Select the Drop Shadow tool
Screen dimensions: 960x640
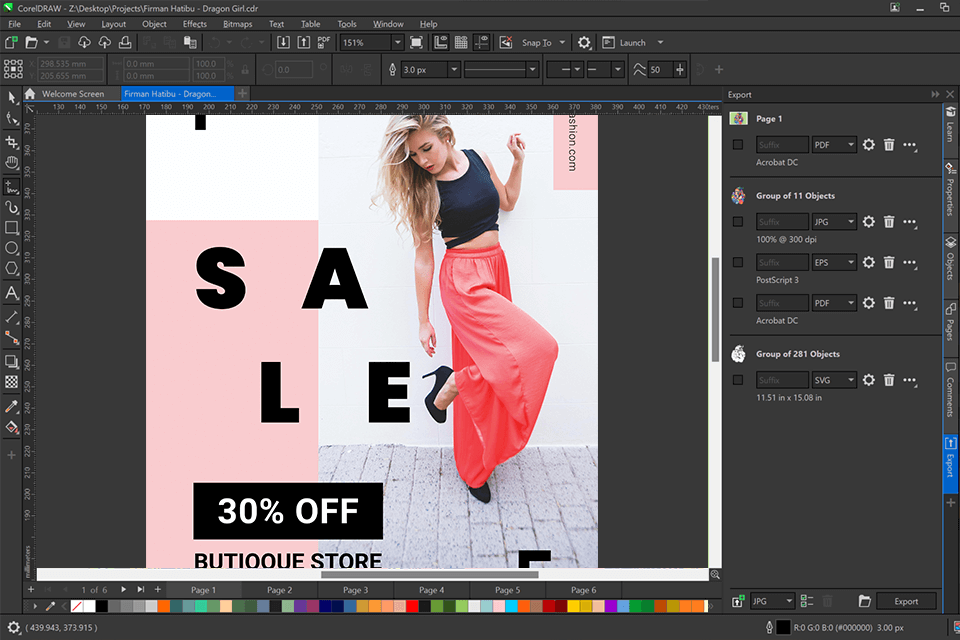coord(12,361)
